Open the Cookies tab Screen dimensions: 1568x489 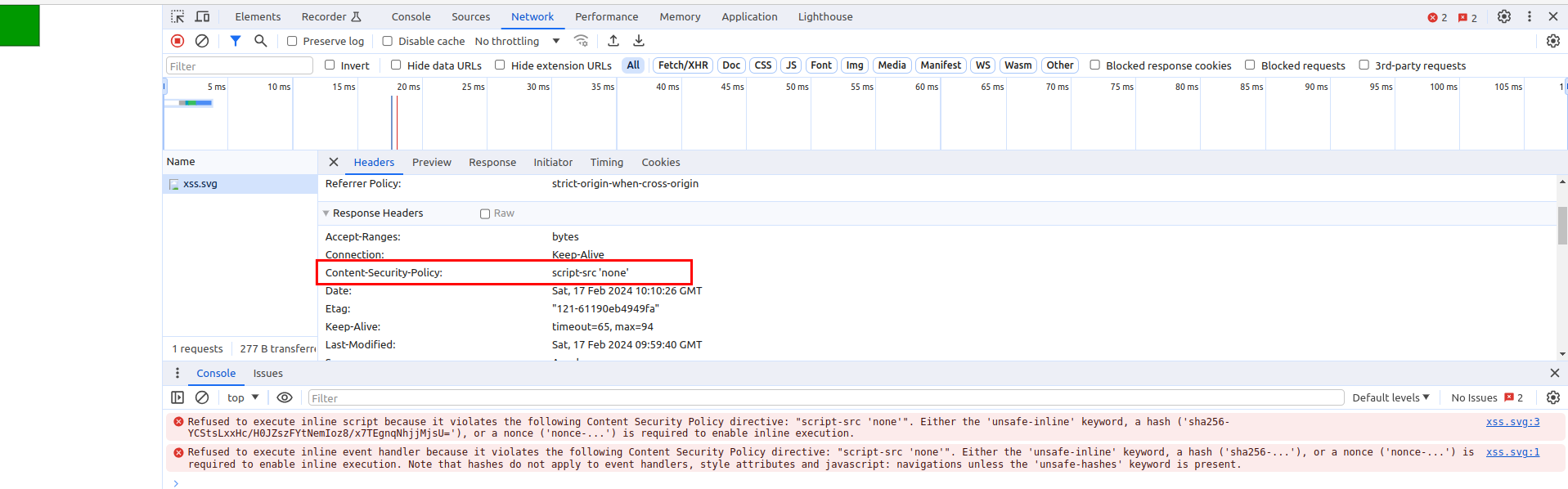661,162
